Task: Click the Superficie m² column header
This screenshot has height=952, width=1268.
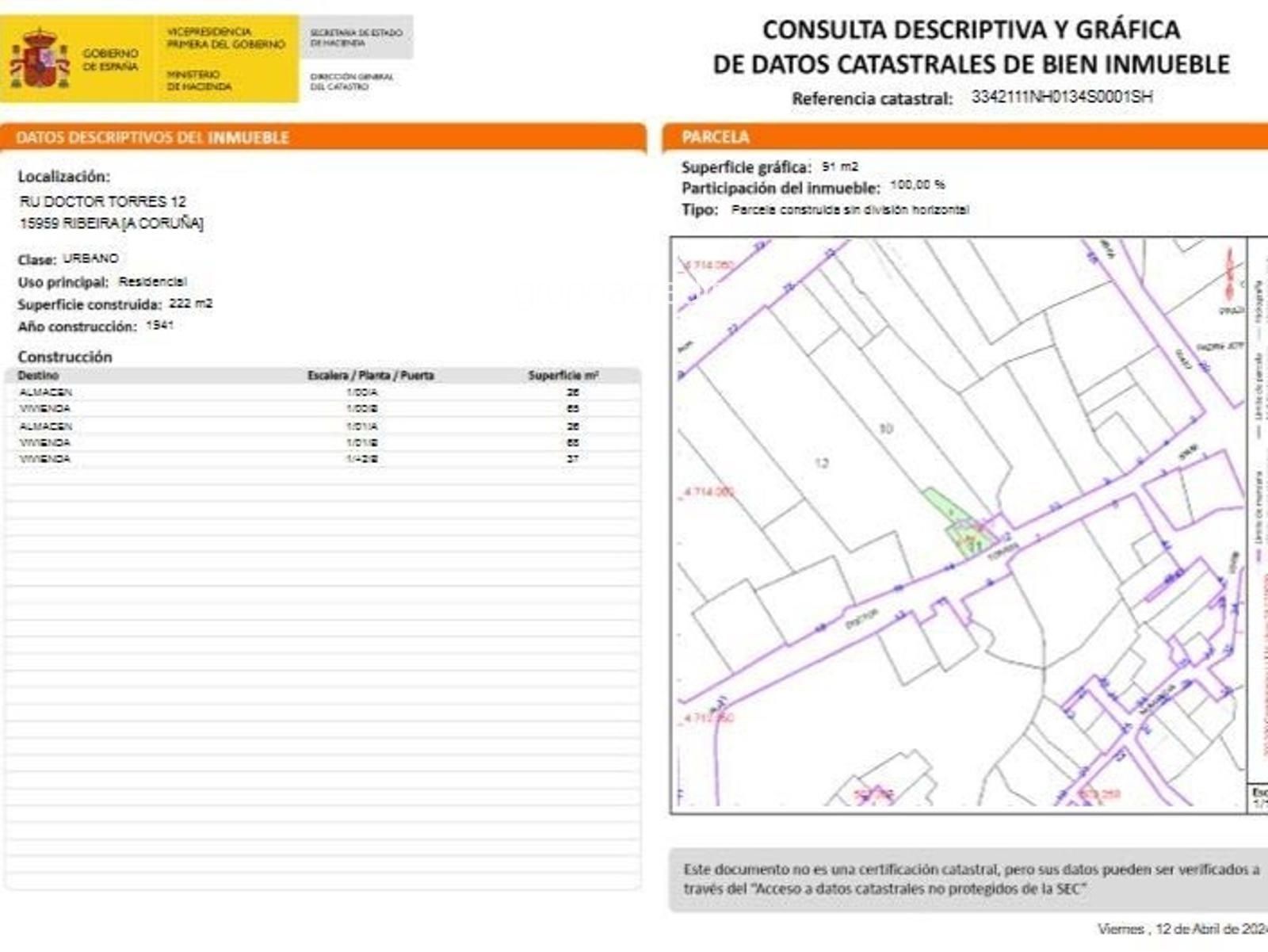Action: [x=563, y=376]
